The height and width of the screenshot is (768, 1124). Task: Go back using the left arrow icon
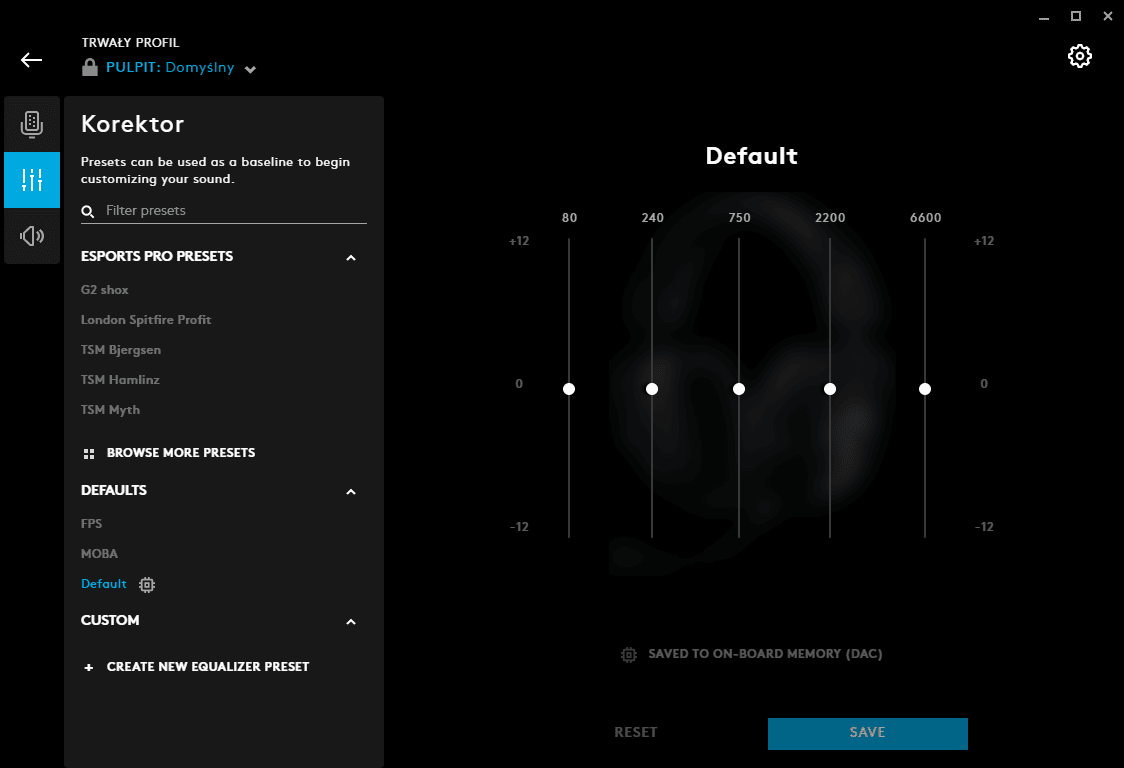[x=32, y=60]
